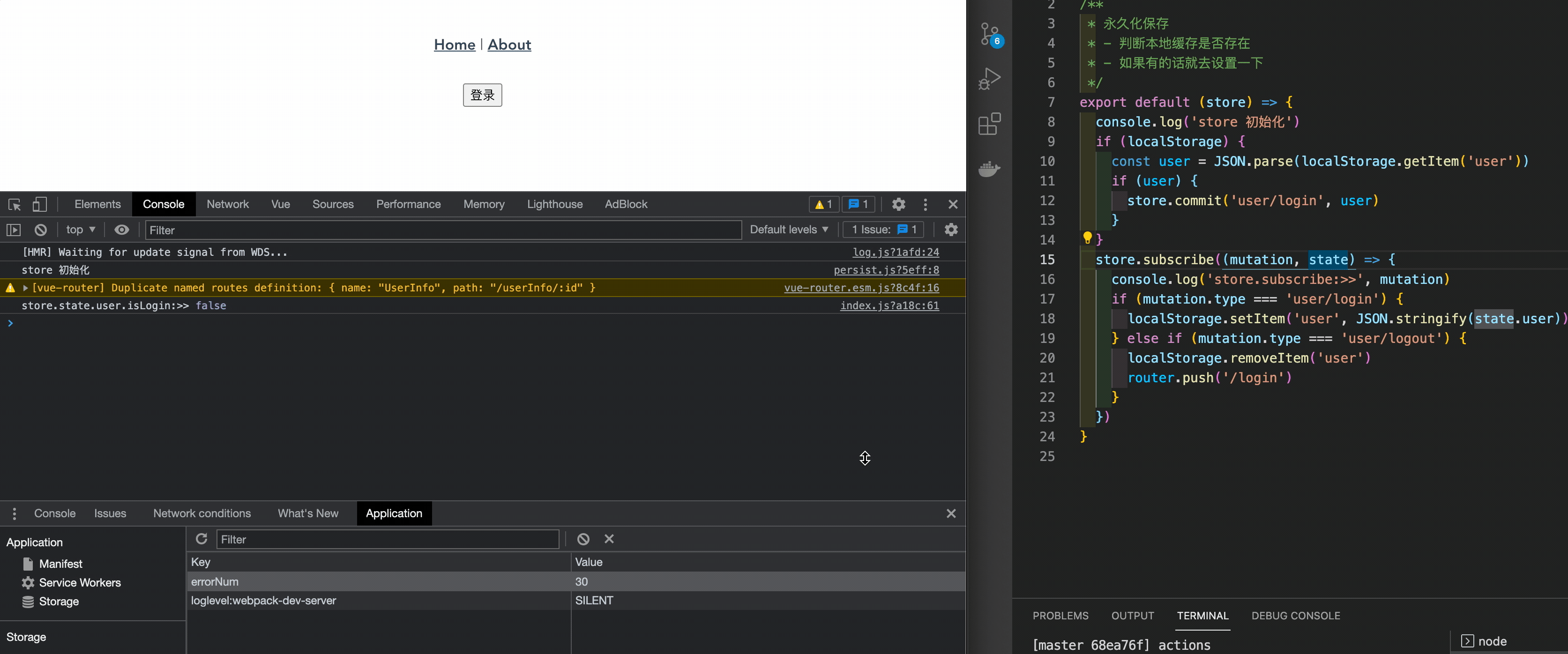Switch to the Vue devtools tab

(x=281, y=204)
